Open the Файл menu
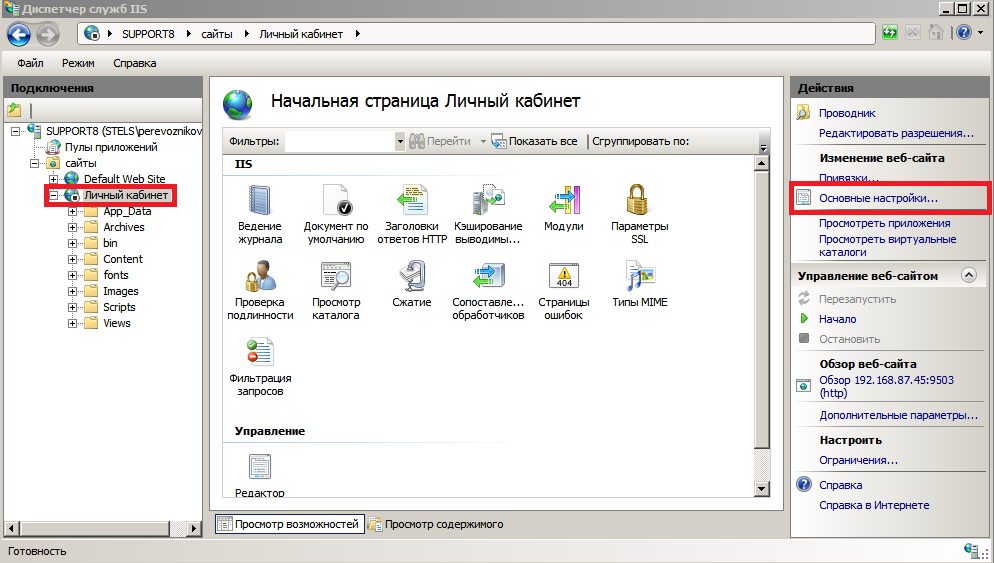Viewport: 994px width, 563px height. tap(30, 63)
